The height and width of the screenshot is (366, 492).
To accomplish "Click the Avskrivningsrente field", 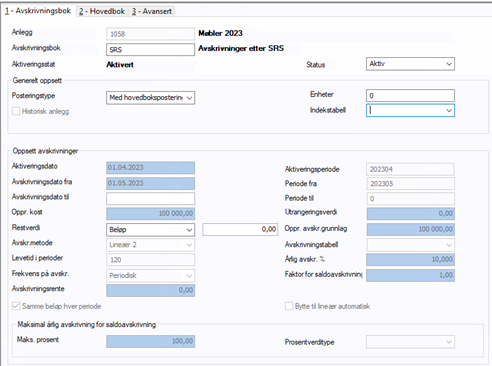I will pyautogui.click(x=150, y=290).
